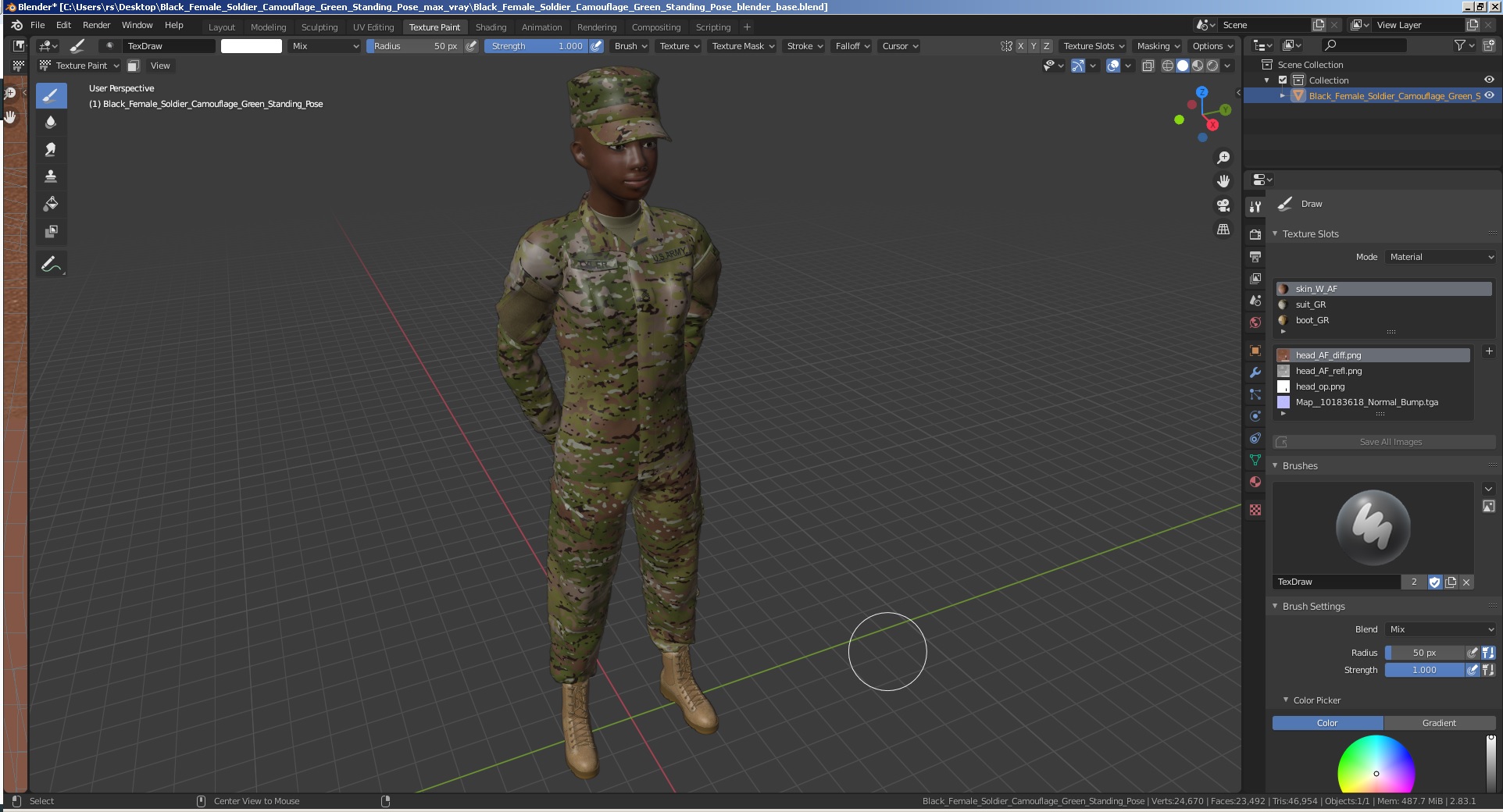The image size is (1503, 812).
Task: Unlink the TexDraw brush
Action: pos(1466,582)
